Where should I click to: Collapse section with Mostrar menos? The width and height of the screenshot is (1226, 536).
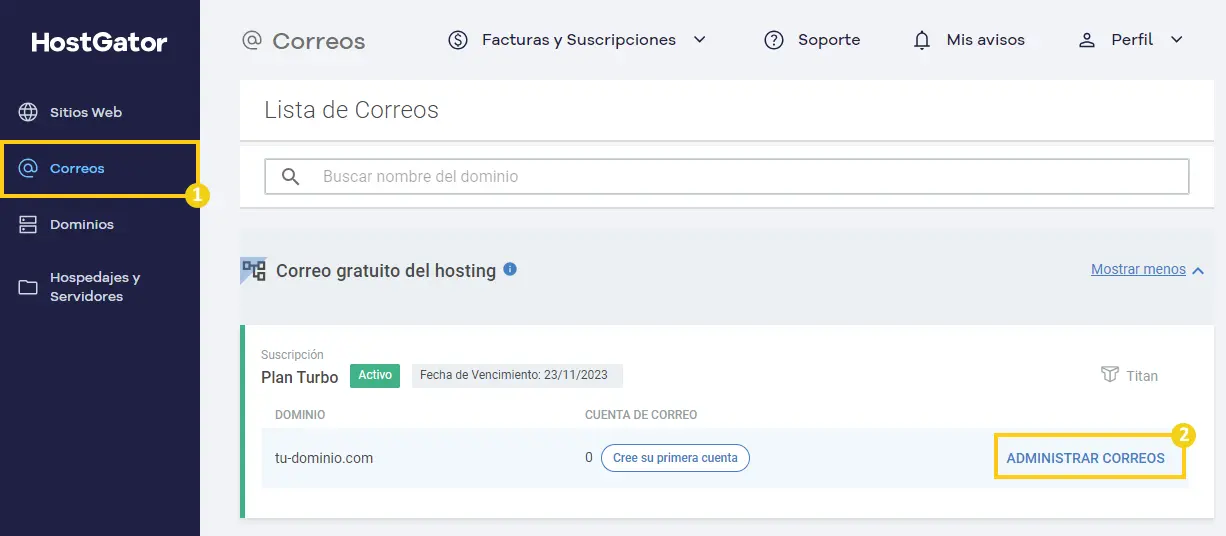[x=1147, y=269]
